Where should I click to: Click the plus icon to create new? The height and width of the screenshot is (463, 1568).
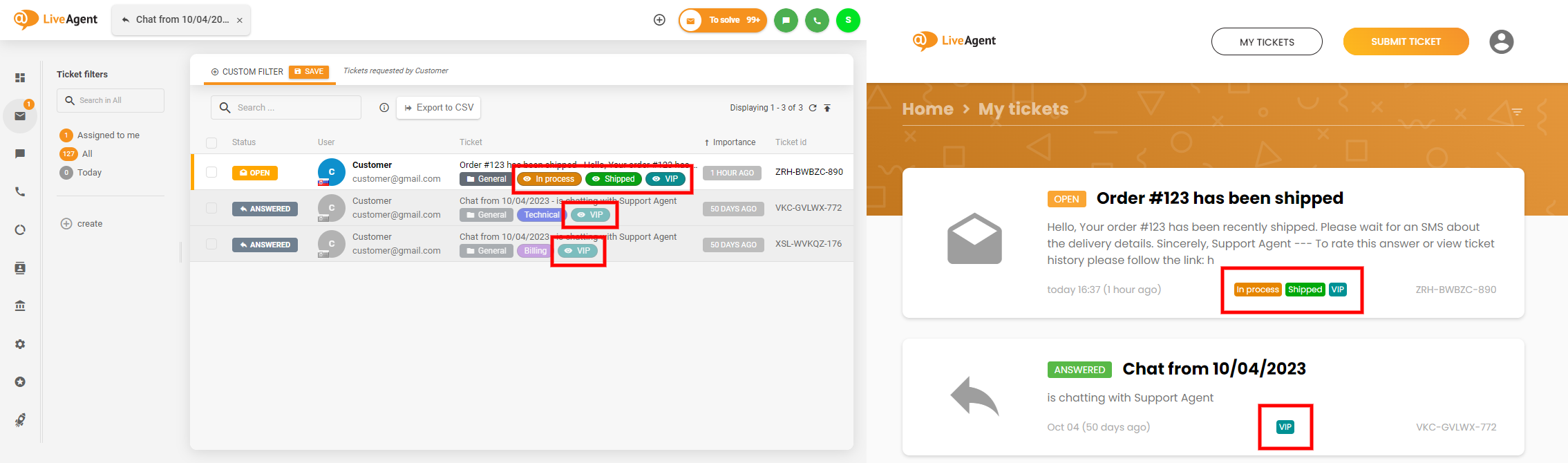(659, 20)
